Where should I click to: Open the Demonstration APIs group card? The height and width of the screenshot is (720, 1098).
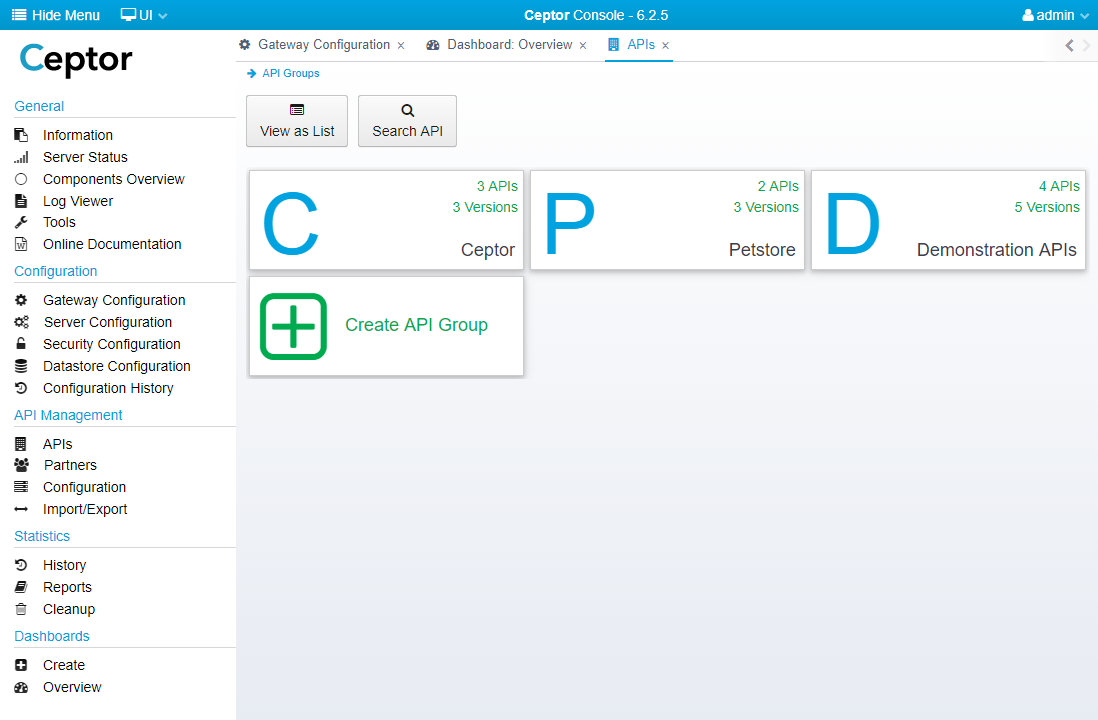948,220
